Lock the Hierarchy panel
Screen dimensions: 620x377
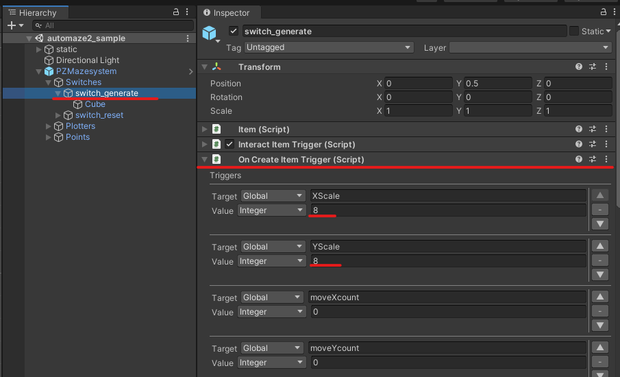click(176, 12)
